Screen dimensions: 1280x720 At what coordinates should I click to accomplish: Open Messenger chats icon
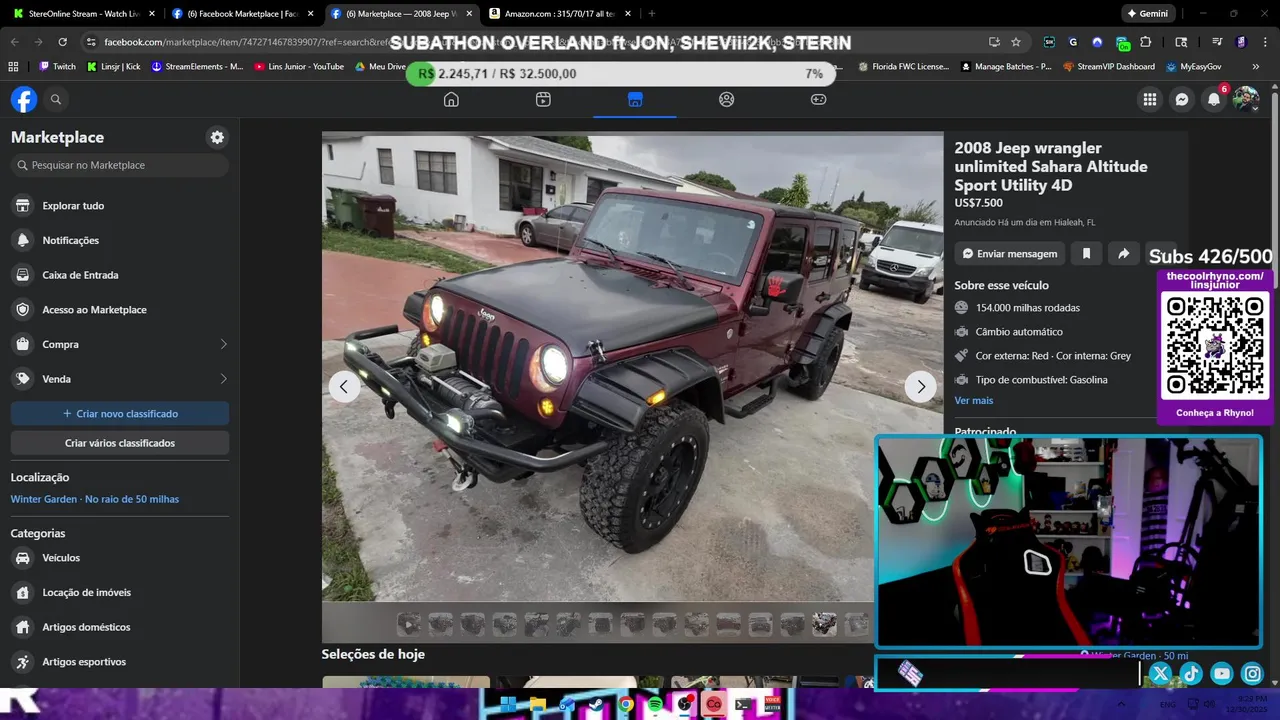click(1182, 99)
